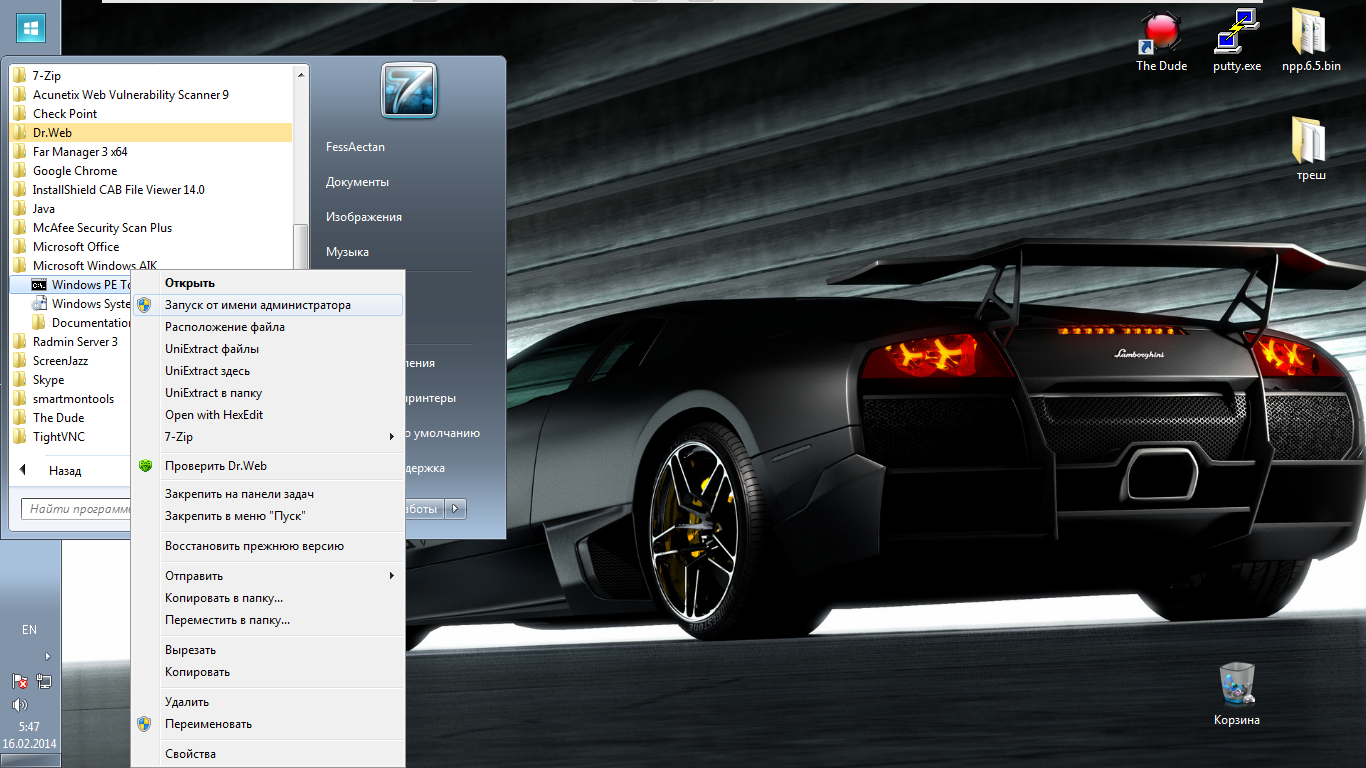The width and height of the screenshot is (1366, 768).
Task: Expand the Radmin Server 3 folder
Action: pyautogui.click(x=71, y=341)
